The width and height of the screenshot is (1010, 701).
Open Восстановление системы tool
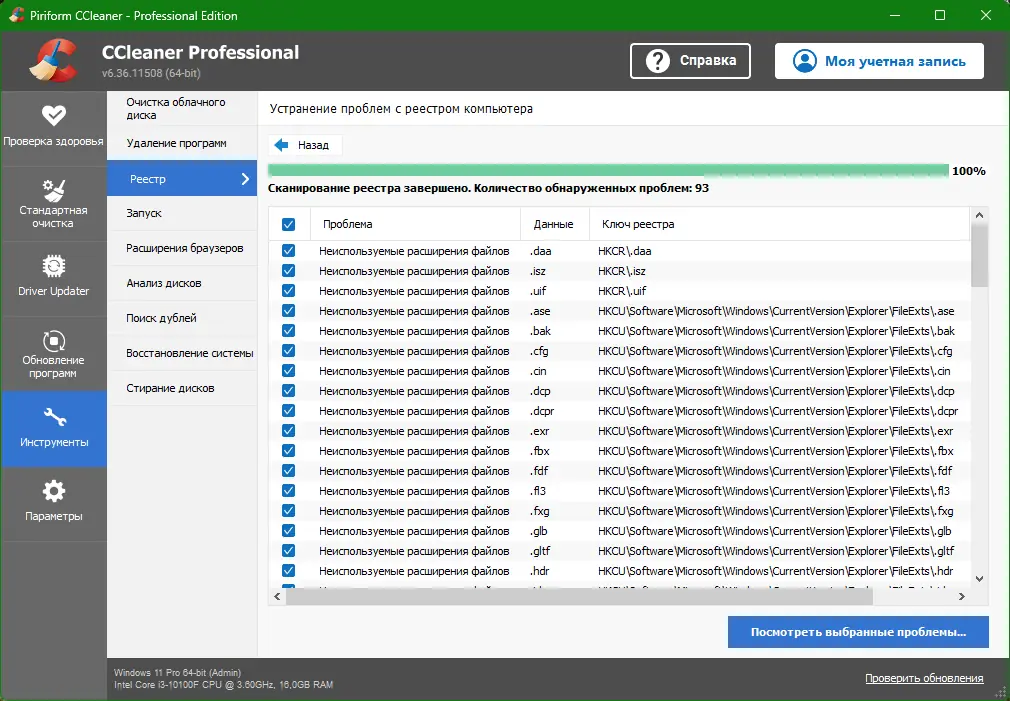182,353
